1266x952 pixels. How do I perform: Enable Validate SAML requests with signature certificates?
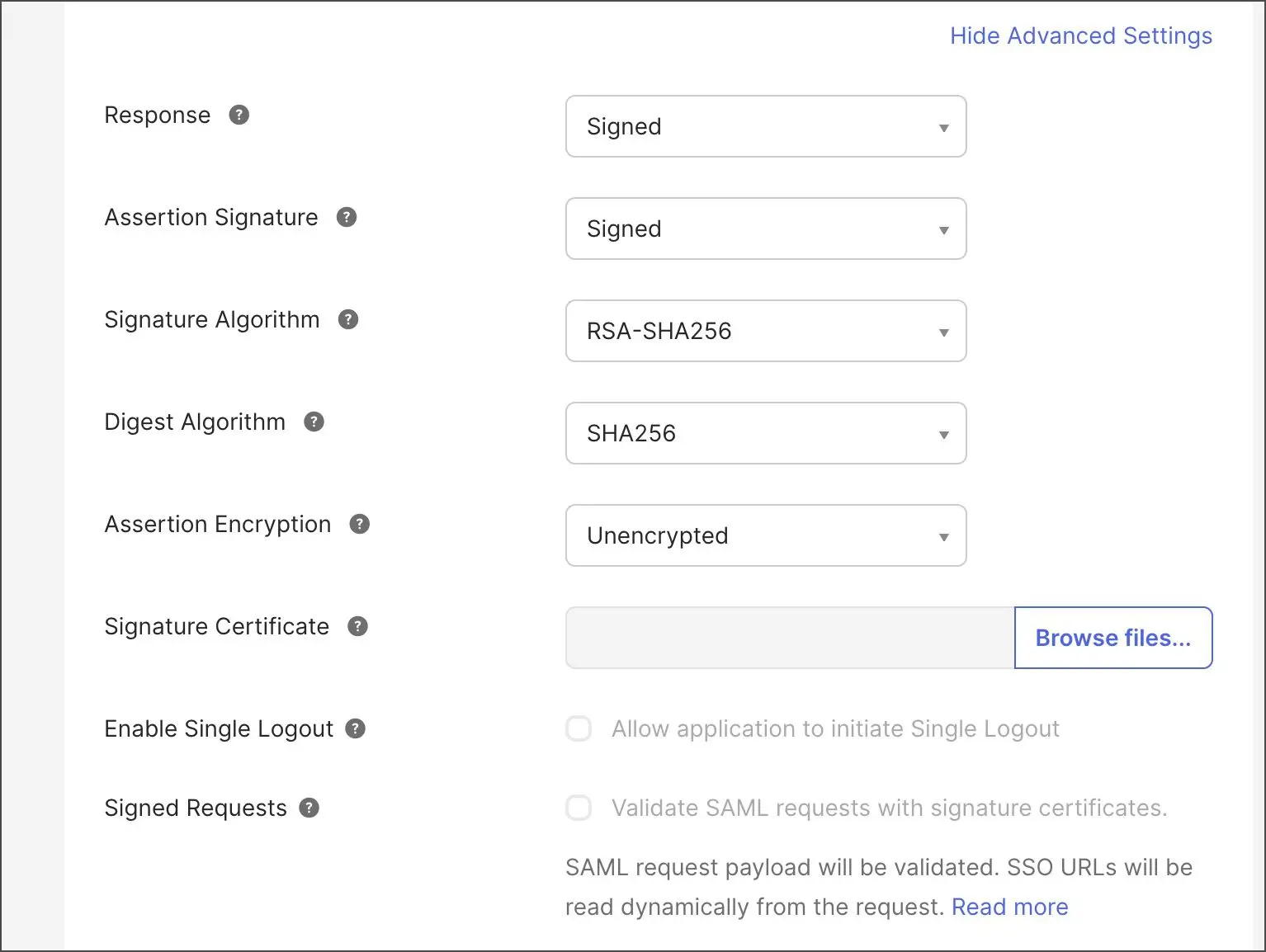tap(579, 808)
